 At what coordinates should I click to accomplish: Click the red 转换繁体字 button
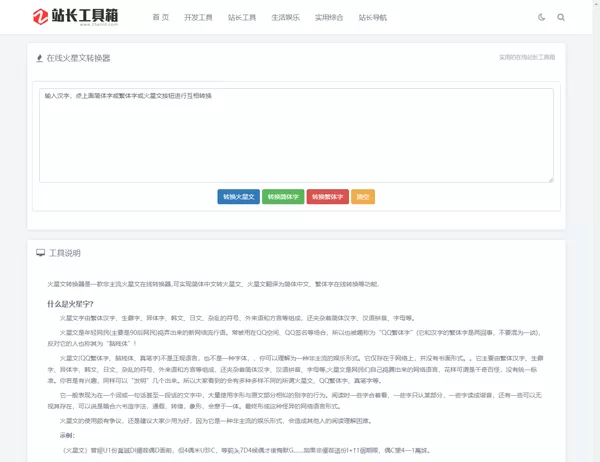[328, 197]
